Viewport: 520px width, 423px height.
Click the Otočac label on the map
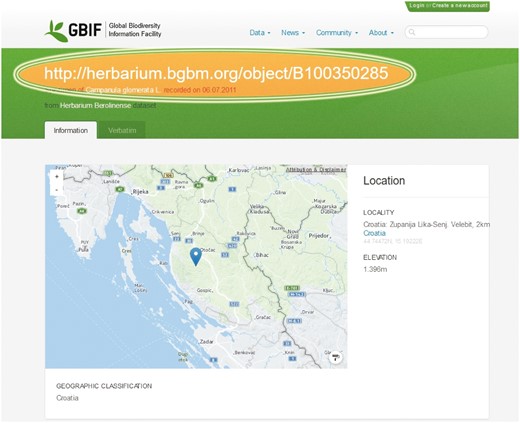[x=208, y=250]
